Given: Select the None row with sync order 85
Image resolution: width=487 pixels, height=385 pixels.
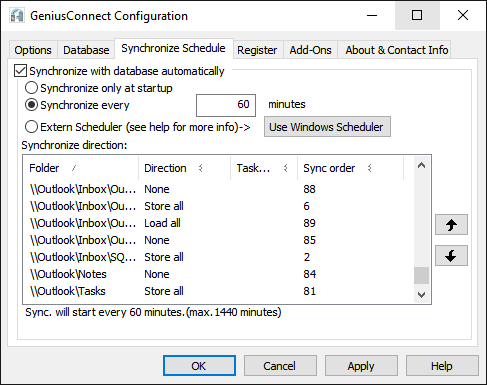Looking at the screenshot, I should tap(218, 240).
